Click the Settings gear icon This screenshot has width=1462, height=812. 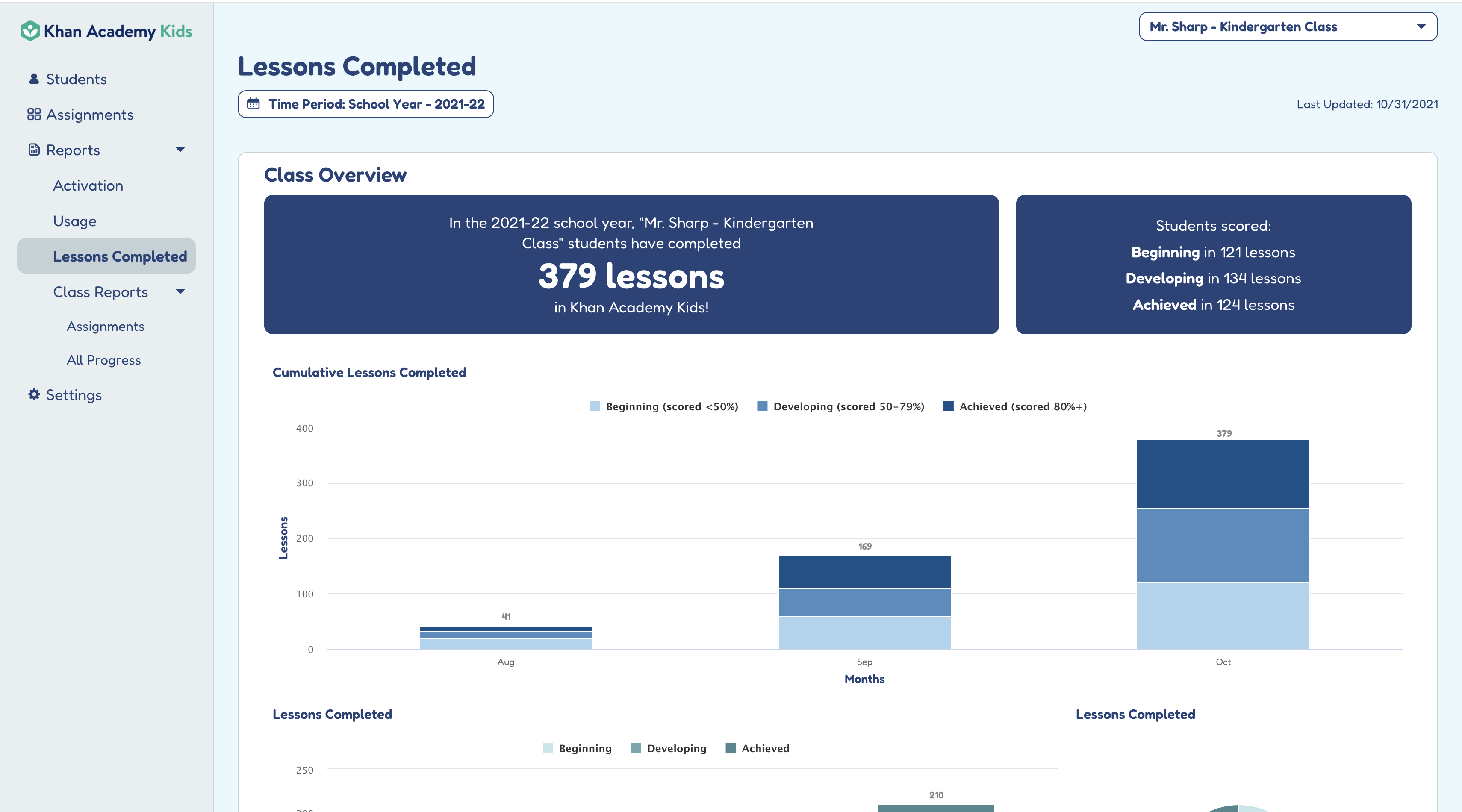pos(34,394)
